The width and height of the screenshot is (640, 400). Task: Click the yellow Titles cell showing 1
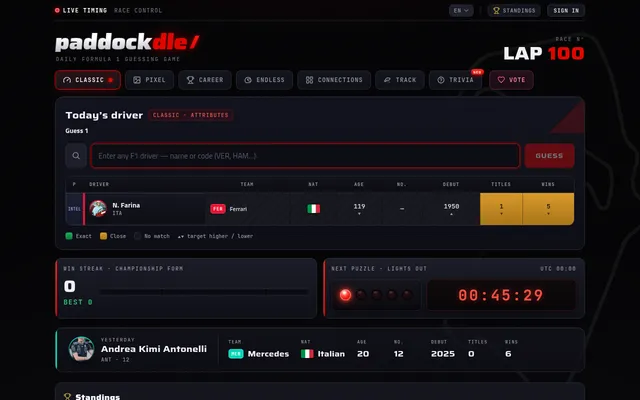tap(501, 209)
